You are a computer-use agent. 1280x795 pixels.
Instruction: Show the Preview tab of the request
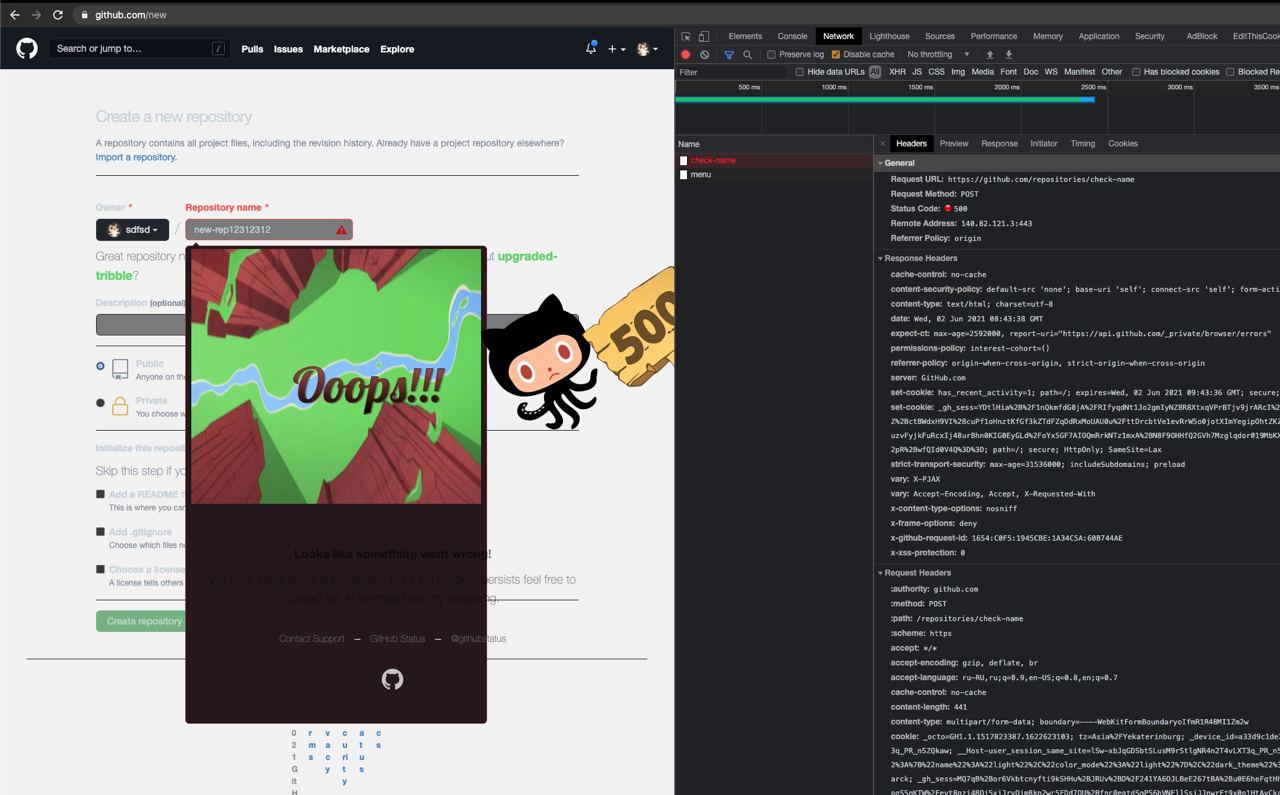pos(954,144)
